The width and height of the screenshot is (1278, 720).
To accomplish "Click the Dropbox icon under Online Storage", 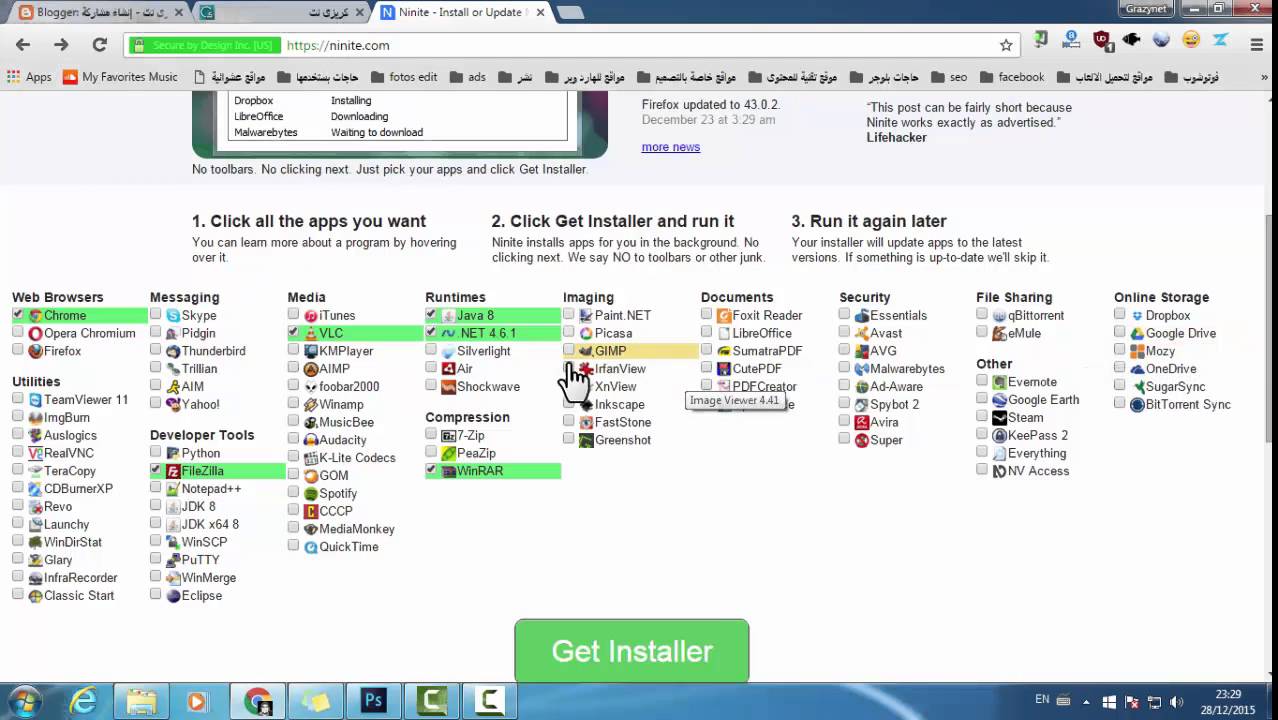I will (x=1137, y=315).
